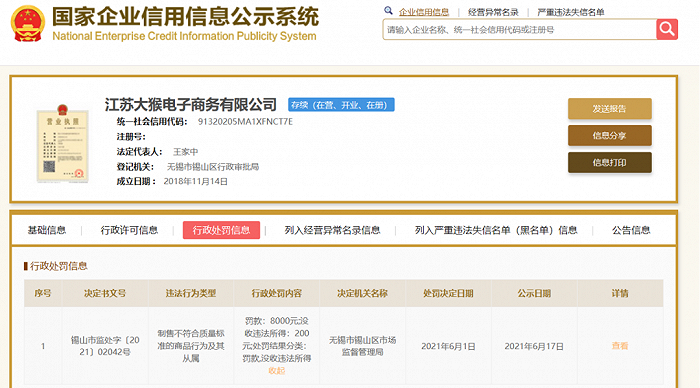The height and width of the screenshot is (388, 700).
Task: Open the 列入经营异常名录信息 tab
Action: point(332,230)
